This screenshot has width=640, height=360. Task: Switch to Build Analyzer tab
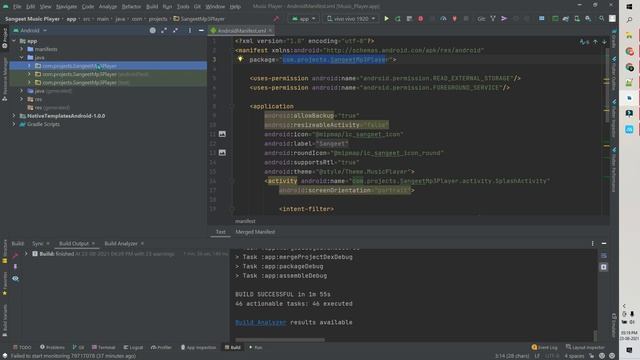click(121, 243)
